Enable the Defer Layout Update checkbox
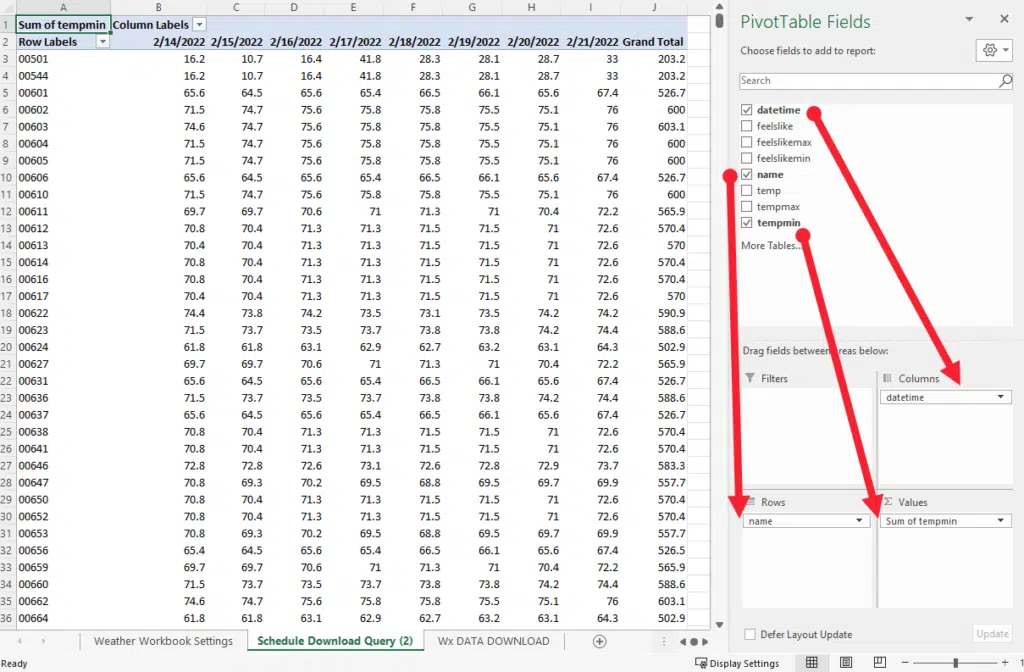Screen dimensions: 1024x672 pyautogui.click(x=750, y=634)
